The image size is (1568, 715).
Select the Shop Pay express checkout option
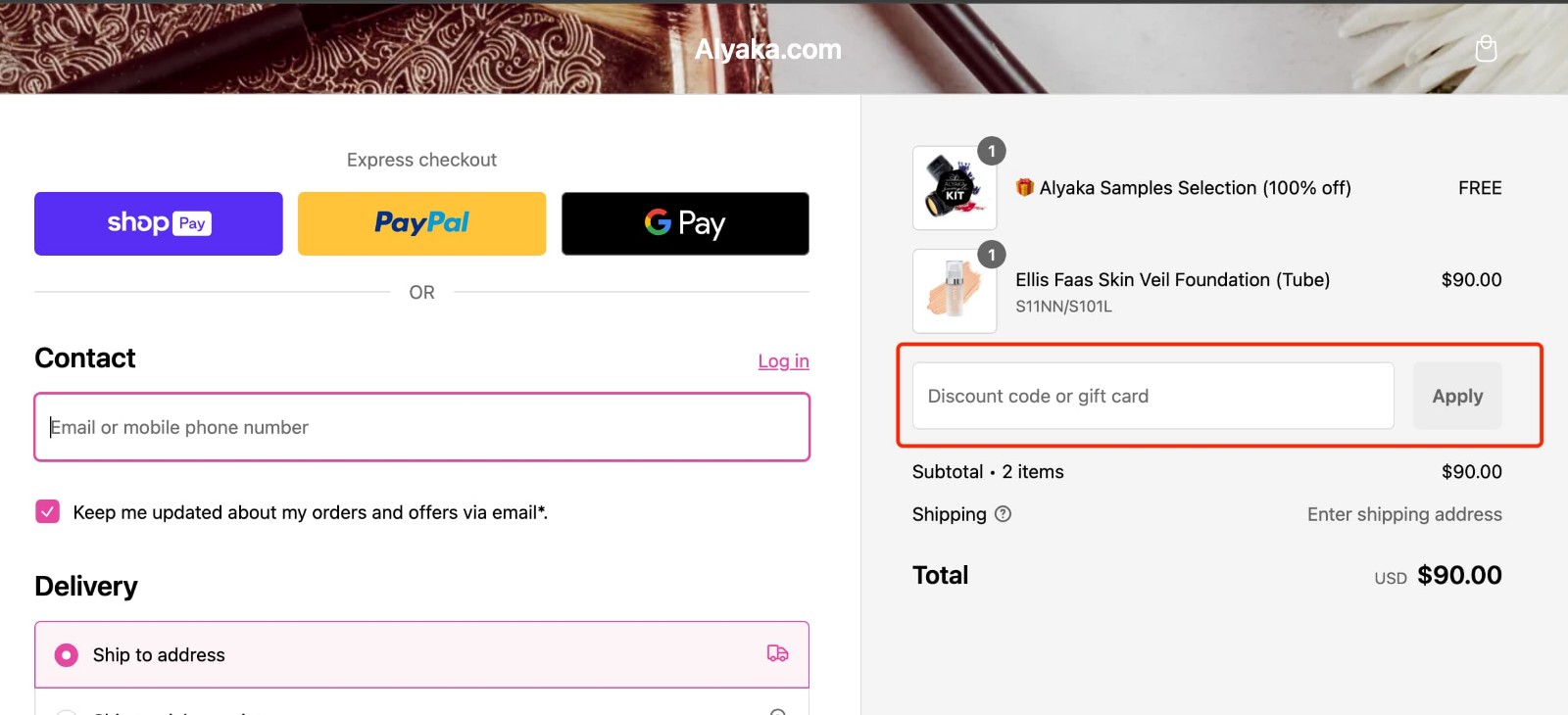(157, 223)
